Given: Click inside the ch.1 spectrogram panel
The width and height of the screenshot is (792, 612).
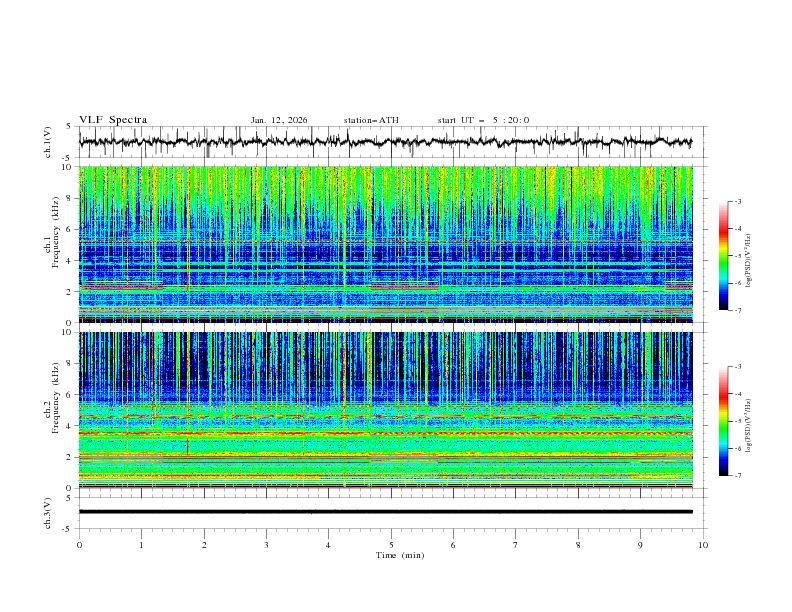Looking at the screenshot, I should tap(386, 244).
